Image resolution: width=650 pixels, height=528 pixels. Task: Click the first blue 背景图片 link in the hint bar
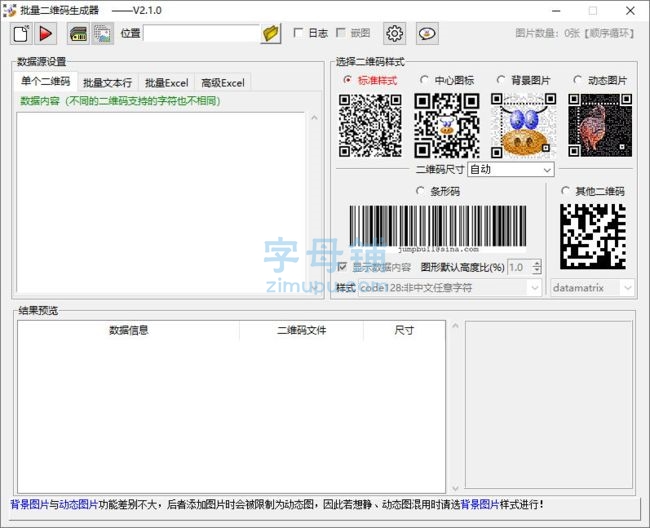(30, 504)
